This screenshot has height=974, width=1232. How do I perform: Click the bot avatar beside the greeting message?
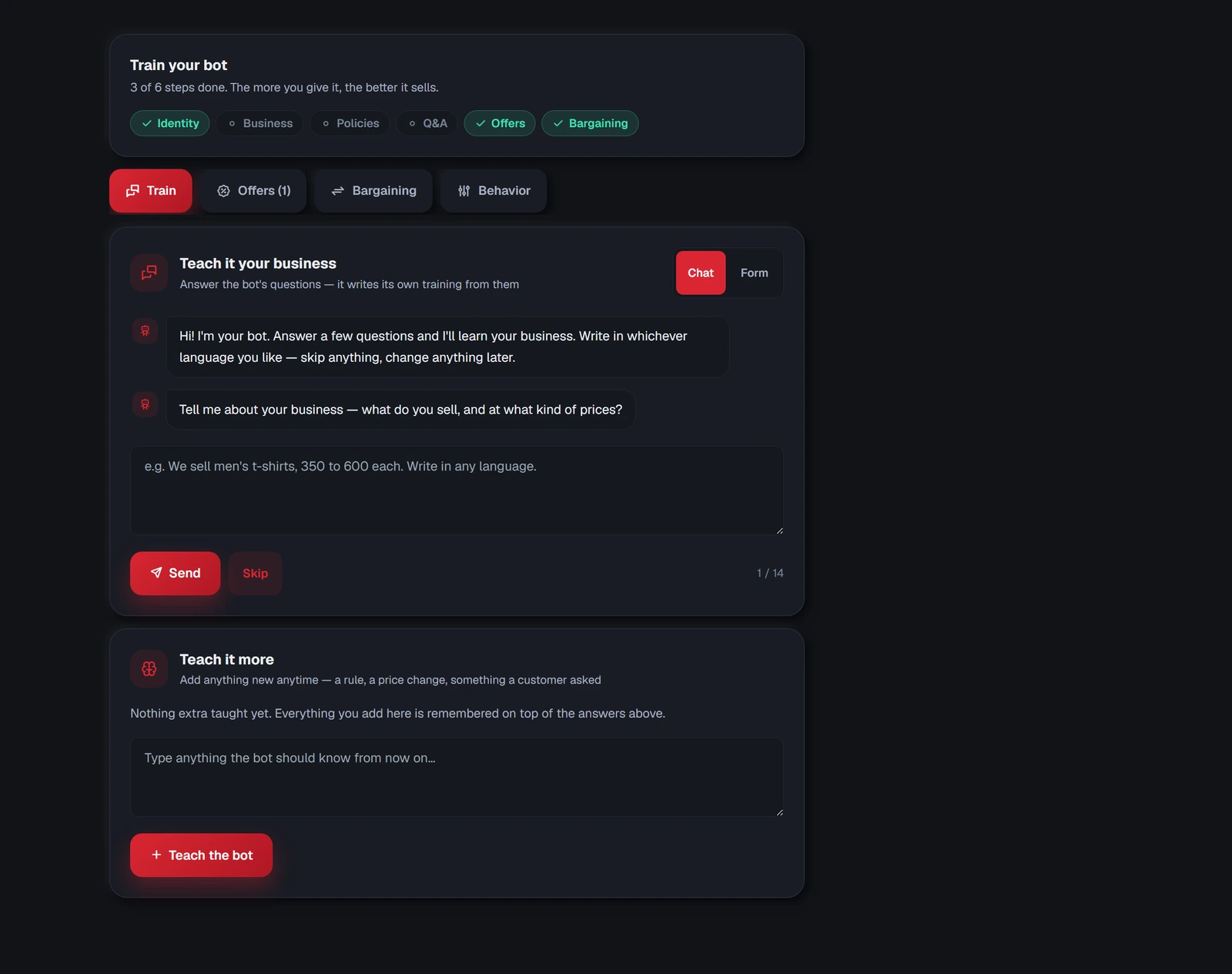145,331
